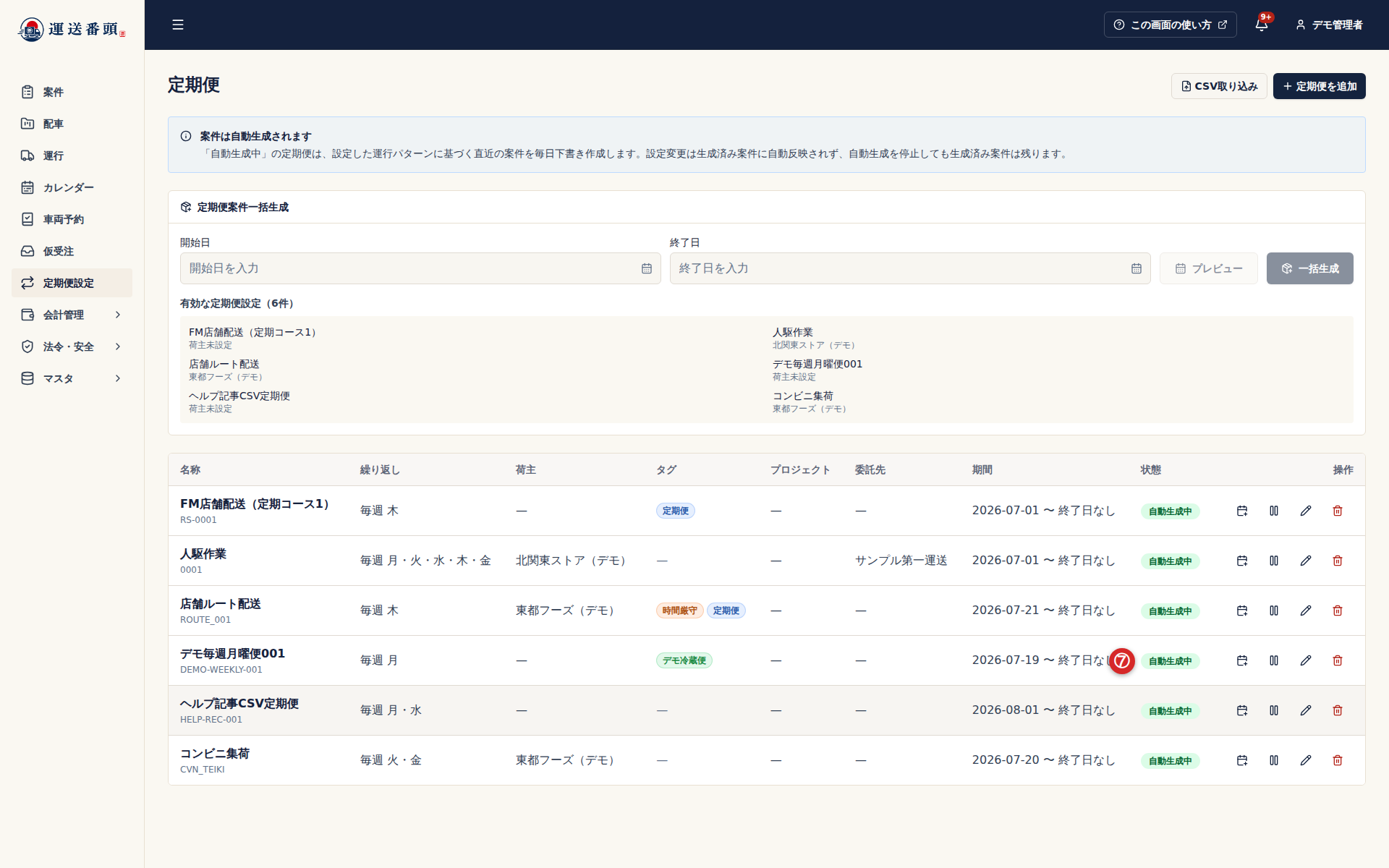Image resolution: width=1389 pixels, height=868 pixels.
Task: Open 案件 in the sidebar
Action: 72,92
